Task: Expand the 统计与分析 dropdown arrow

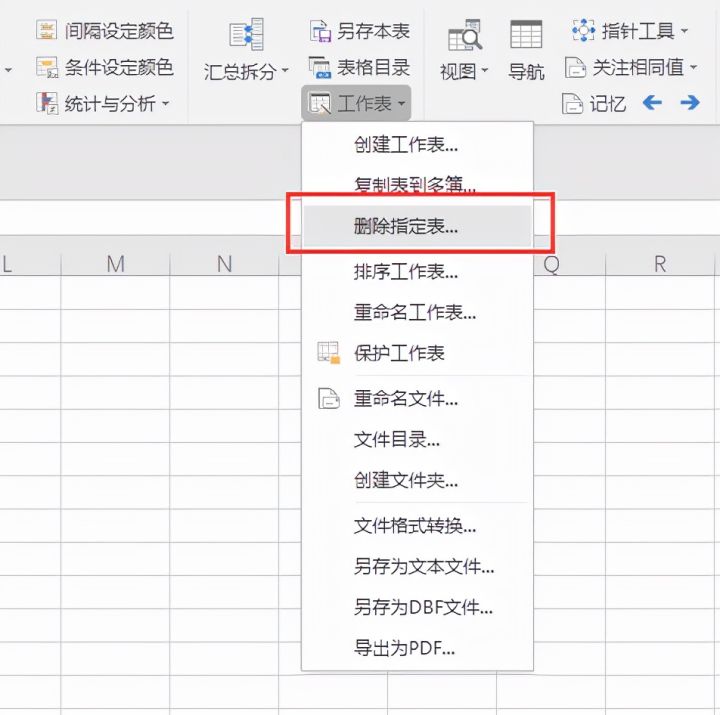Action: tap(165, 103)
